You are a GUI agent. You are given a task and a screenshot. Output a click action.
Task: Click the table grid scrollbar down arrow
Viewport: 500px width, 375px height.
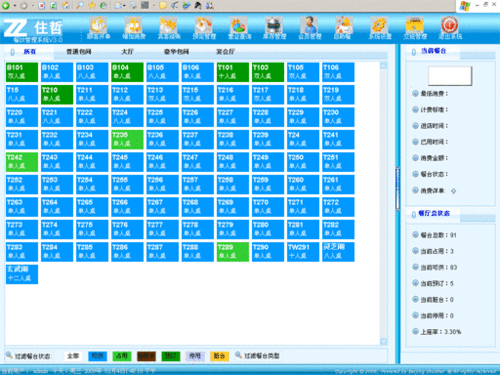[383, 341]
